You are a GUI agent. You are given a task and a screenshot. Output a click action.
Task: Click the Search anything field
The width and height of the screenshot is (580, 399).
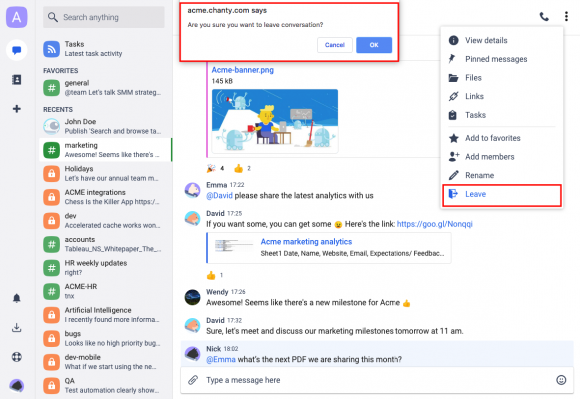[x=104, y=17]
